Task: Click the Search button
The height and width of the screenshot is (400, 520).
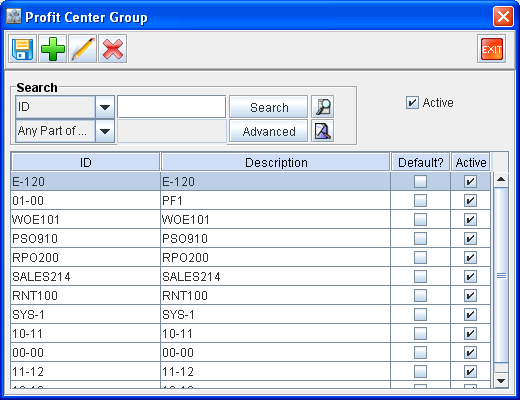Action: click(269, 107)
